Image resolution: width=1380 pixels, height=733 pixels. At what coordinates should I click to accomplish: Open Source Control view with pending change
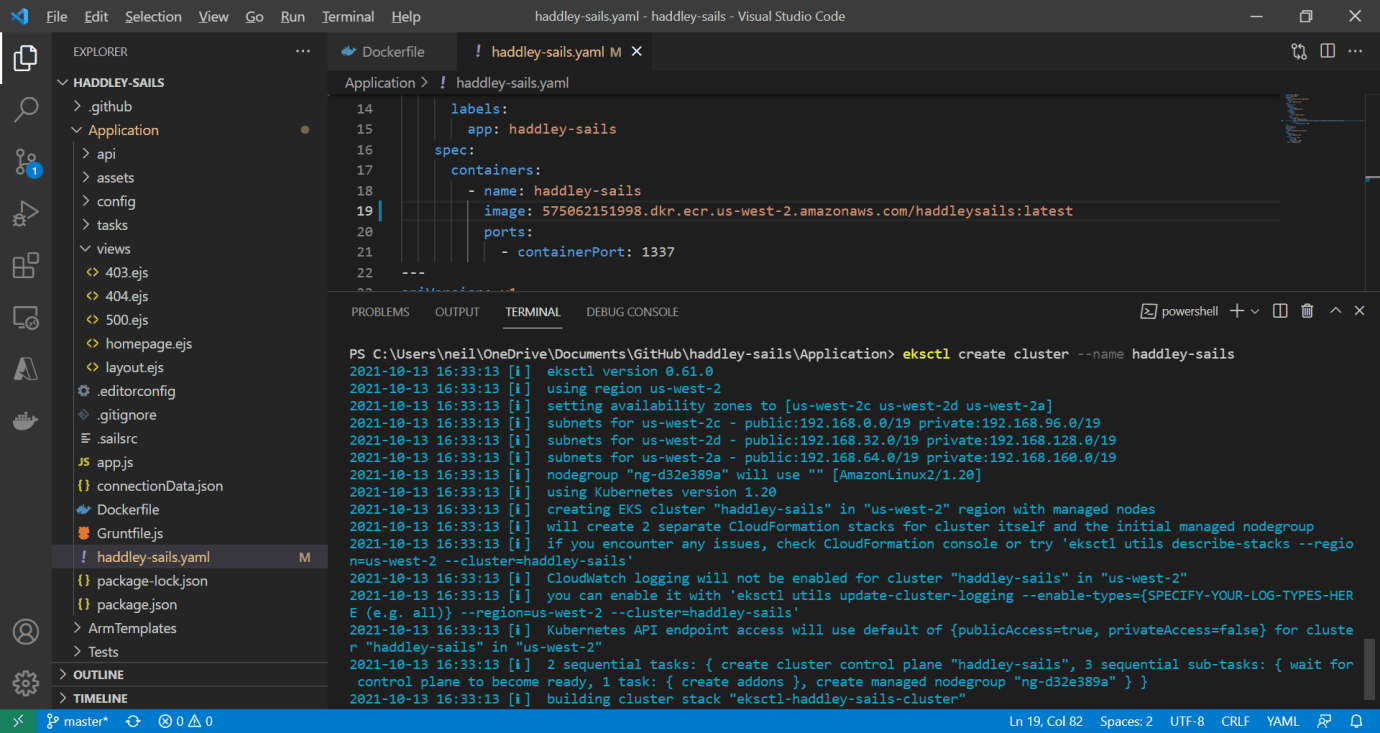(x=26, y=162)
